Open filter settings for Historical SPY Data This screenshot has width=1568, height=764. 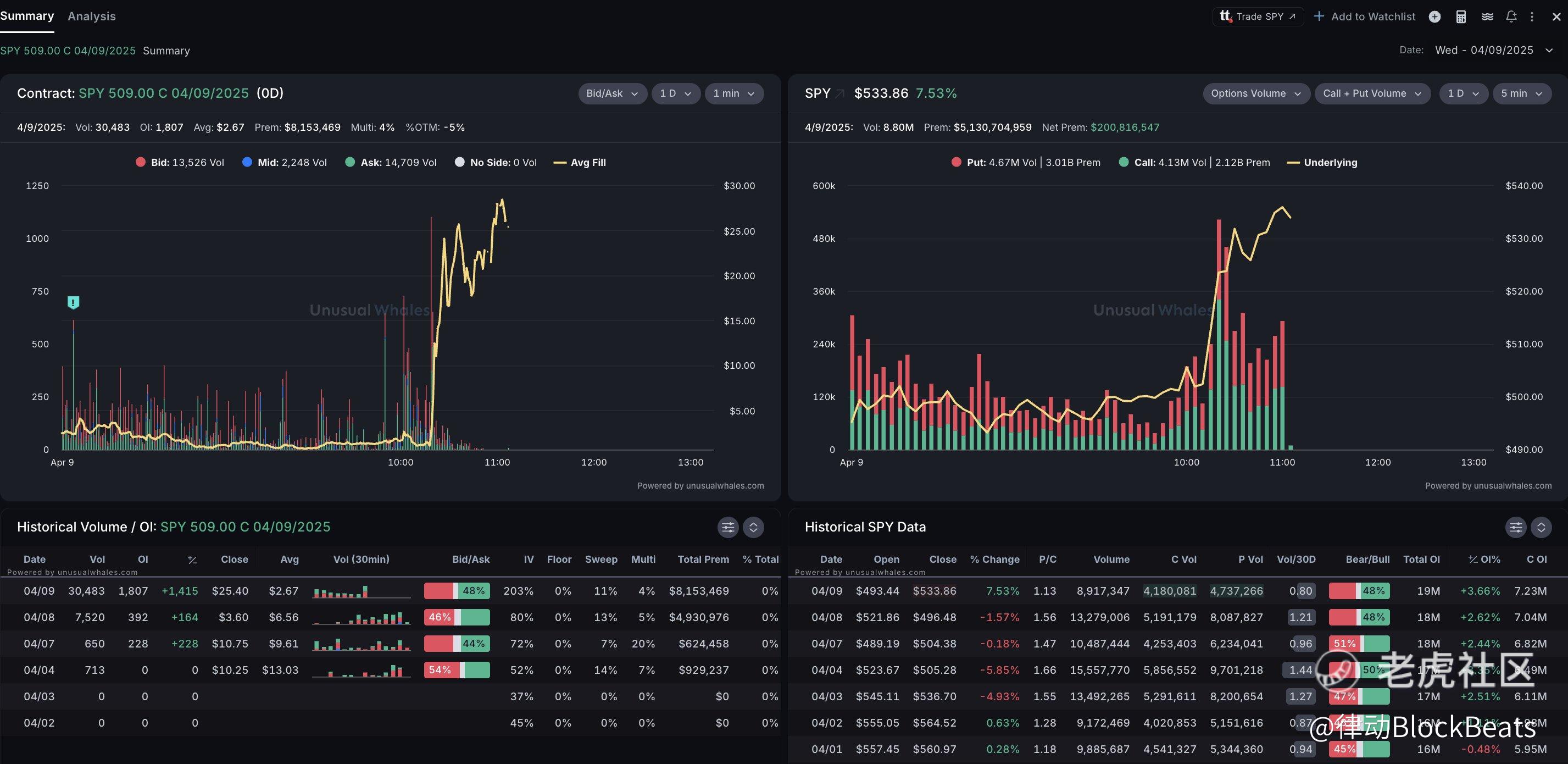1516,527
